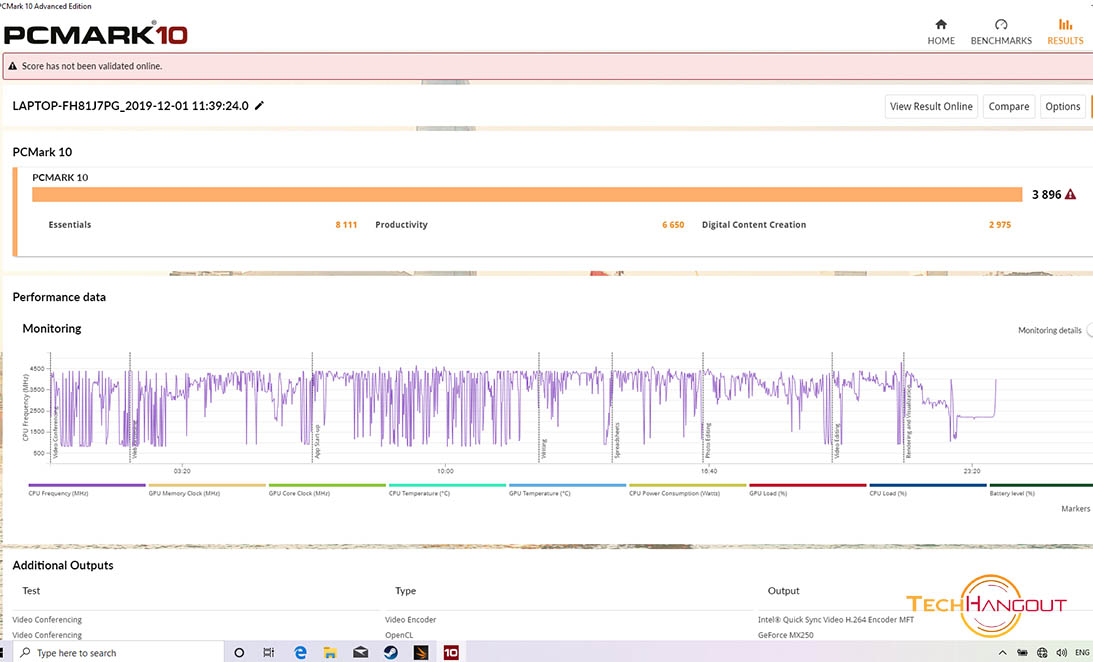Select the GPU Memory Clock (MHz) legend swatch
The image size is (1093, 662).
coord(207,485)
